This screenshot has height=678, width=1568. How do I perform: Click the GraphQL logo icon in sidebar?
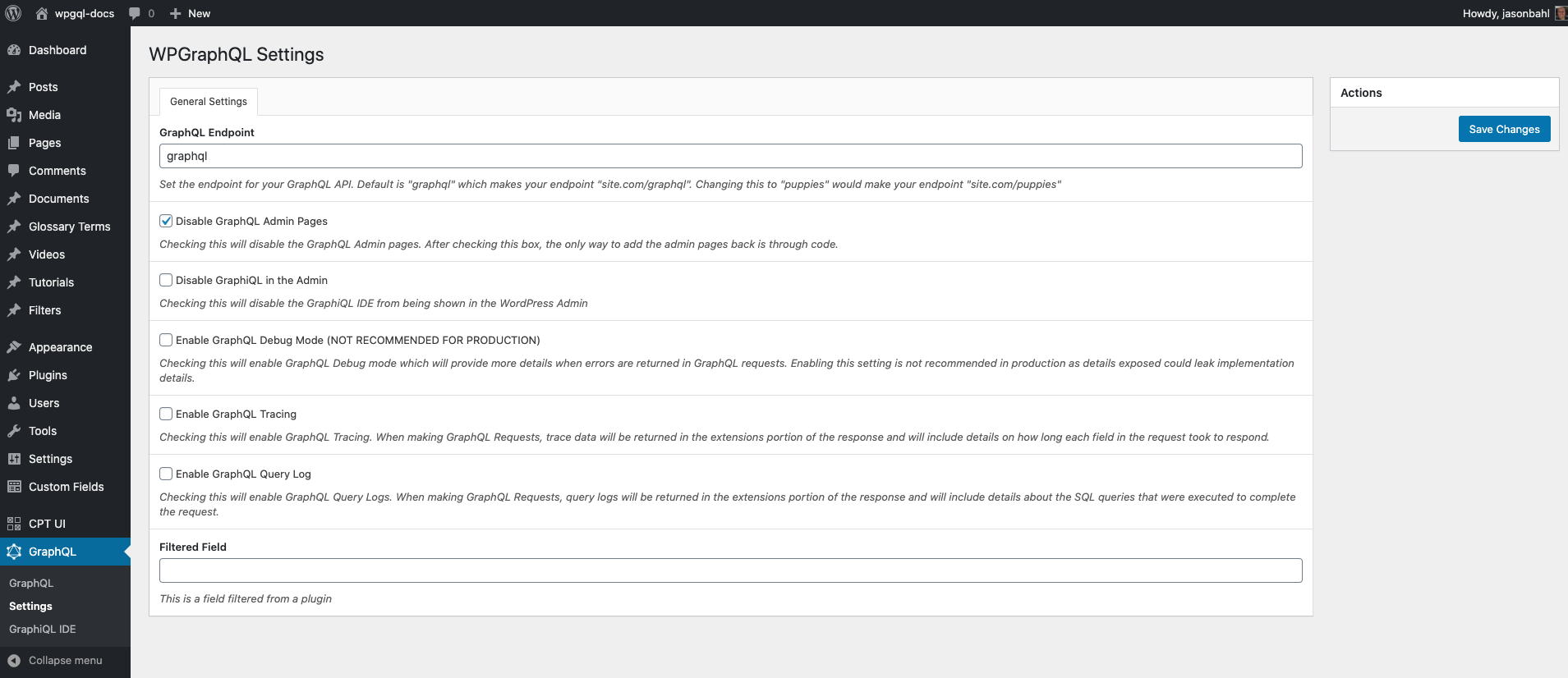(x=14, y=552)
